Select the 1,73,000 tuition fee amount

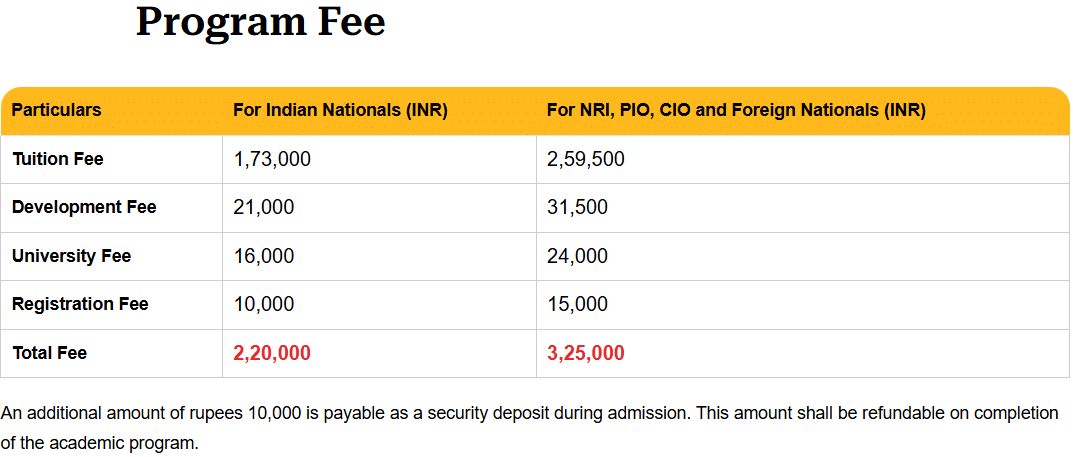271,159
